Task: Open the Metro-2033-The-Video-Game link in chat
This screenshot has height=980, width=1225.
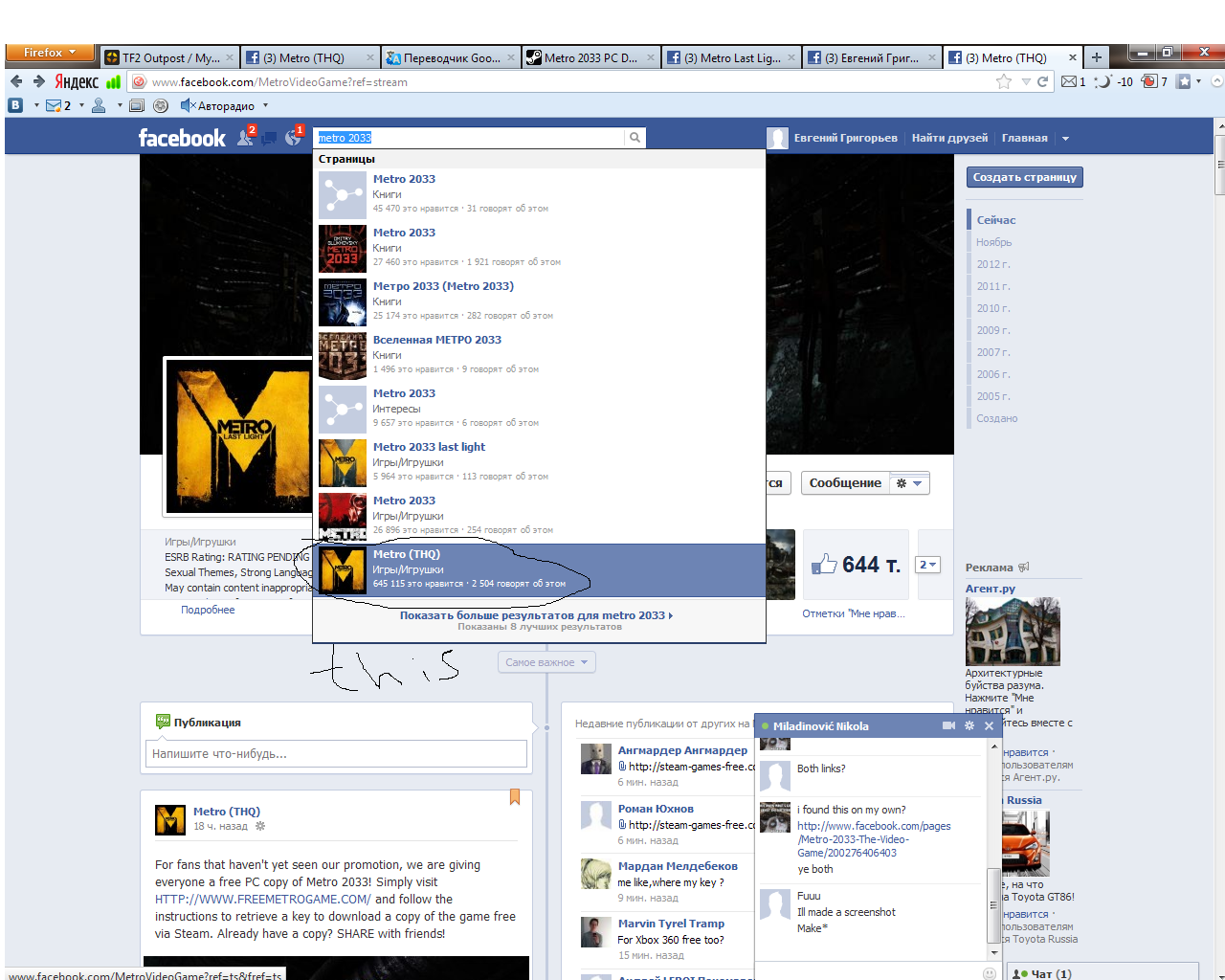Action: point(874,839)
